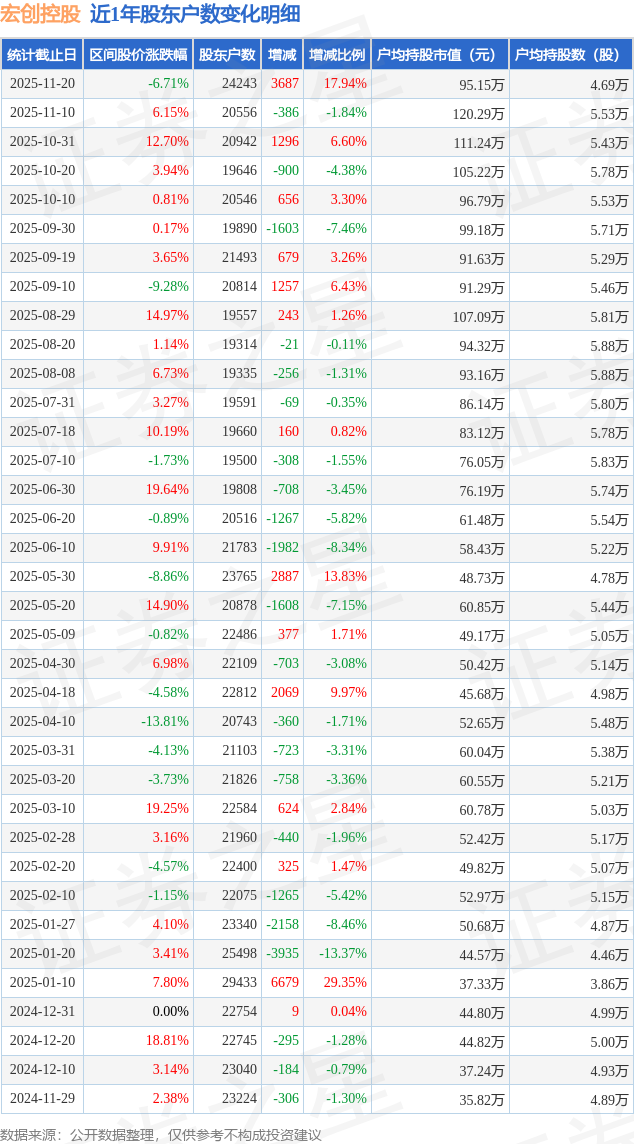Click the -13.81% price change cell
Viewport: 634px width, 1144px height.
point(165,722)
